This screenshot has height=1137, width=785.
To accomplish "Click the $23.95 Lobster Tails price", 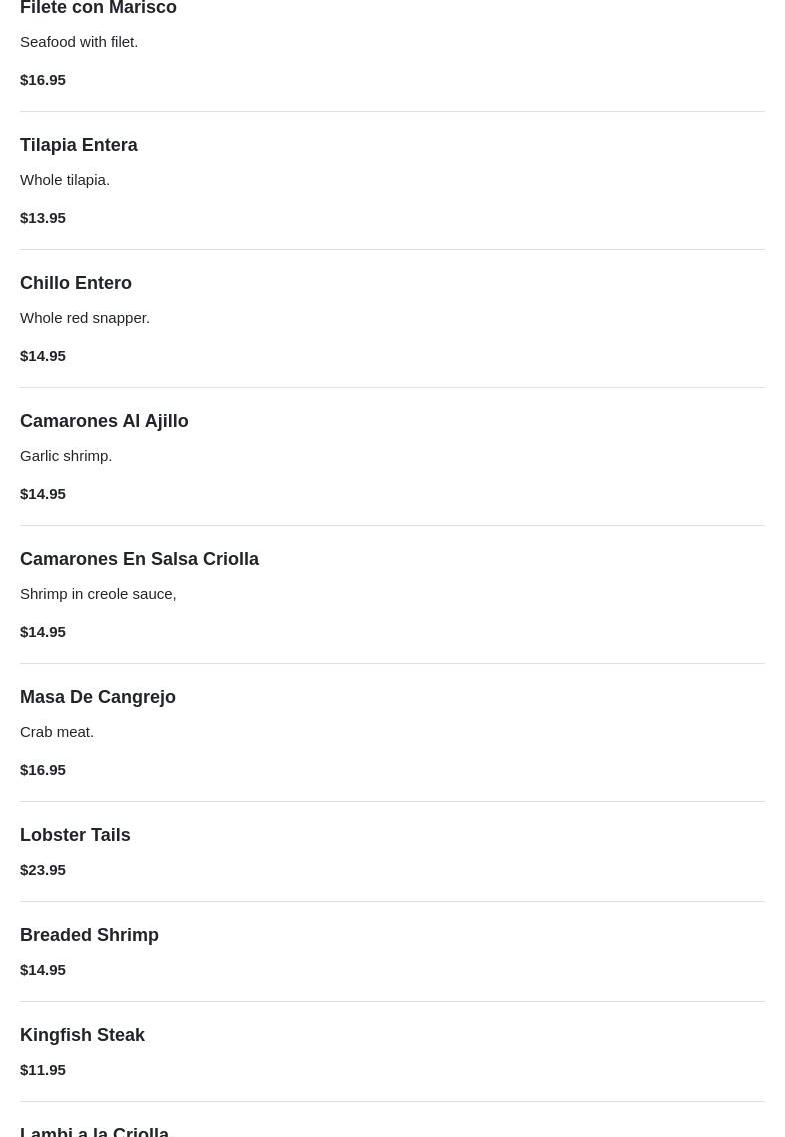I will (x=43, y=869).
